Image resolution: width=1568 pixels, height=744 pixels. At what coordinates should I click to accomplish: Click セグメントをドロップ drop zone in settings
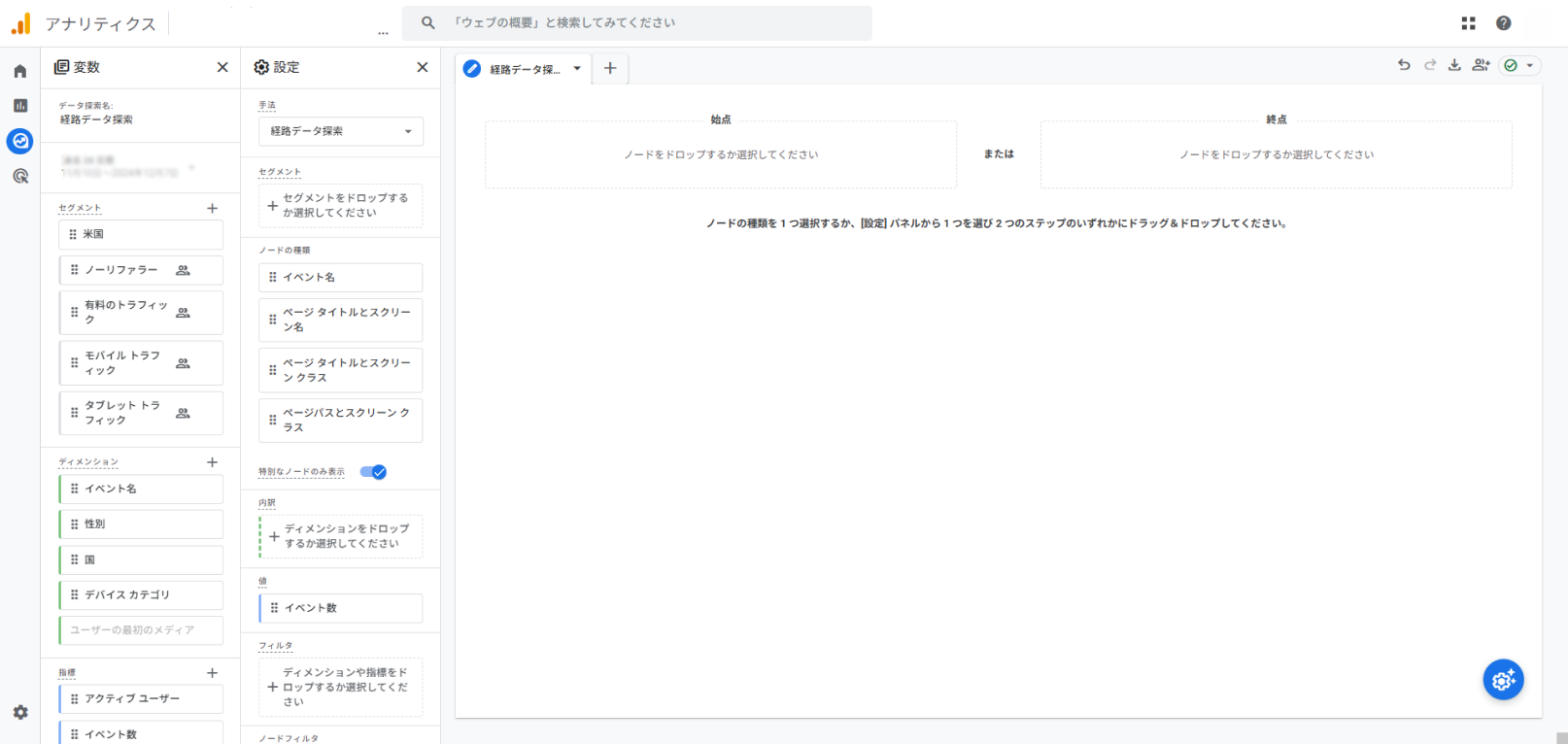[341, 206]
